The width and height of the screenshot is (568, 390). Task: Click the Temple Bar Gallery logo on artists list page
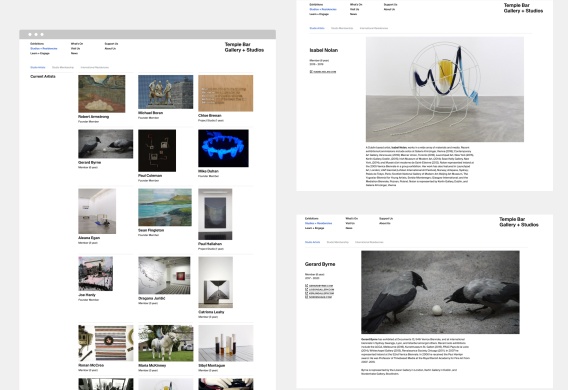[x=244, y=47]
